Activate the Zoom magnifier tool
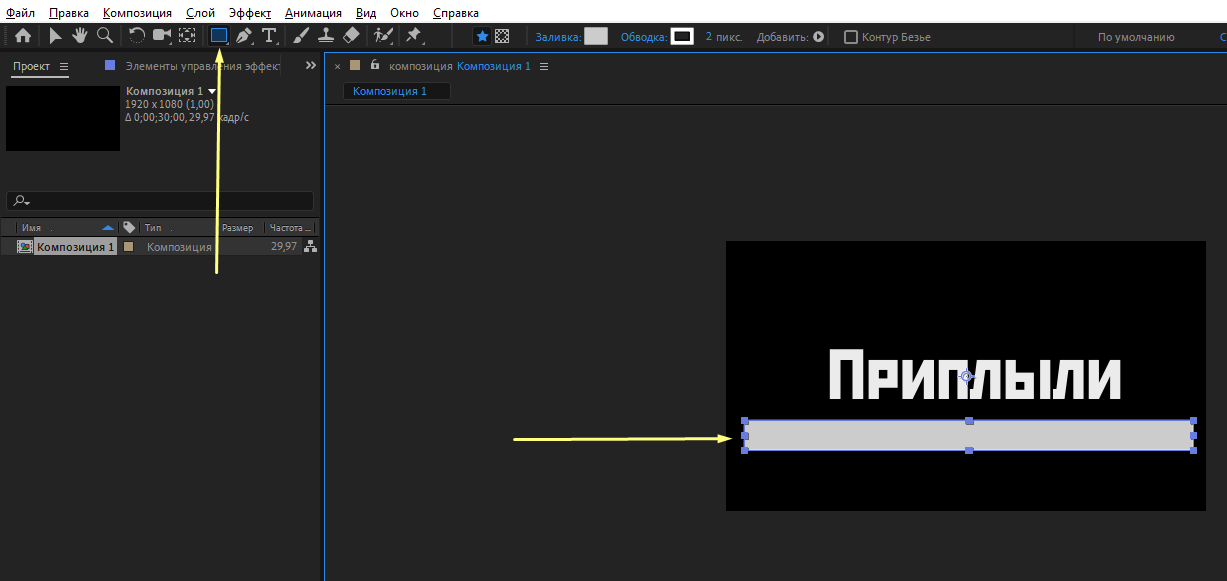 coord(104,36)
